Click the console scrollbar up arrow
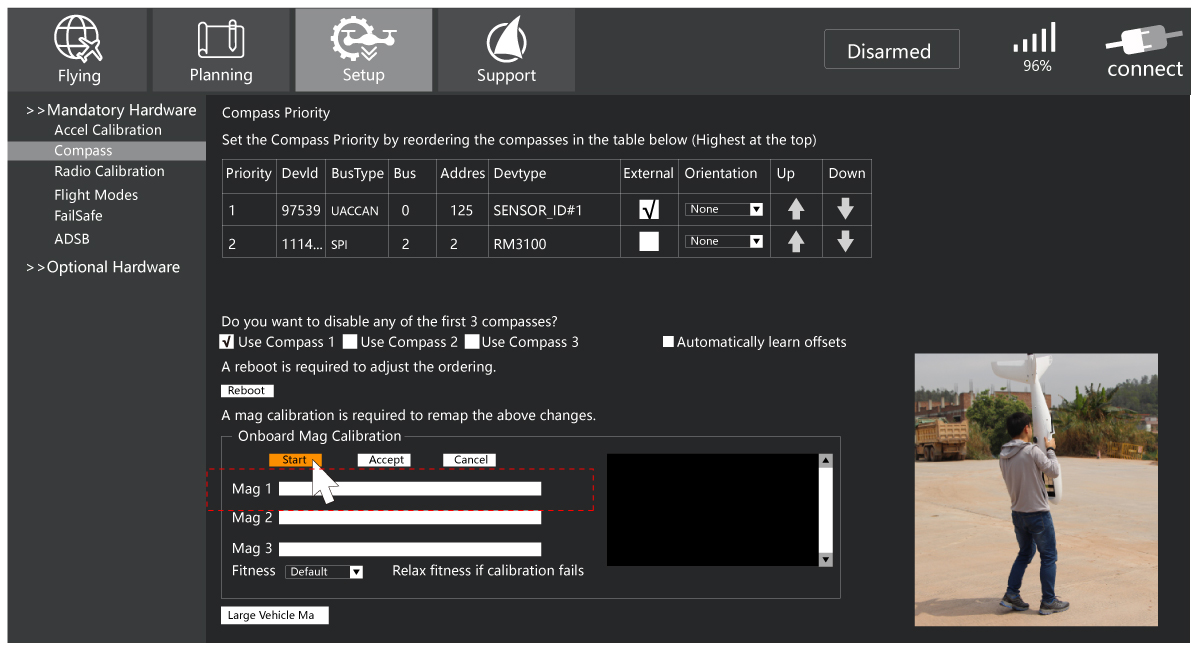This screenshot has width=1200, height=651. 825,461
